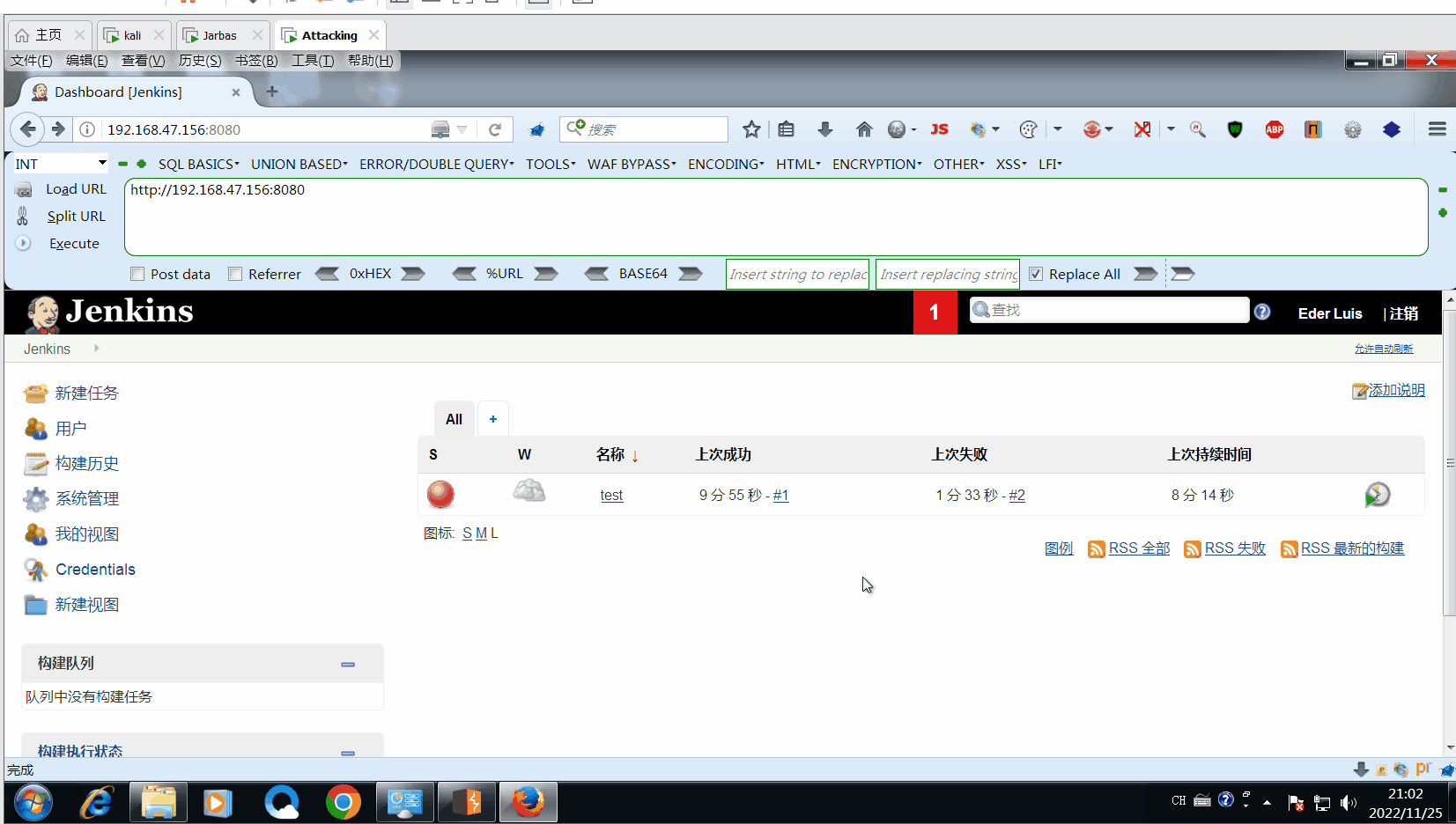Open the 系统管理 gear icon
Viewport: 1456px width, 824px height.
tap(36, 499)
